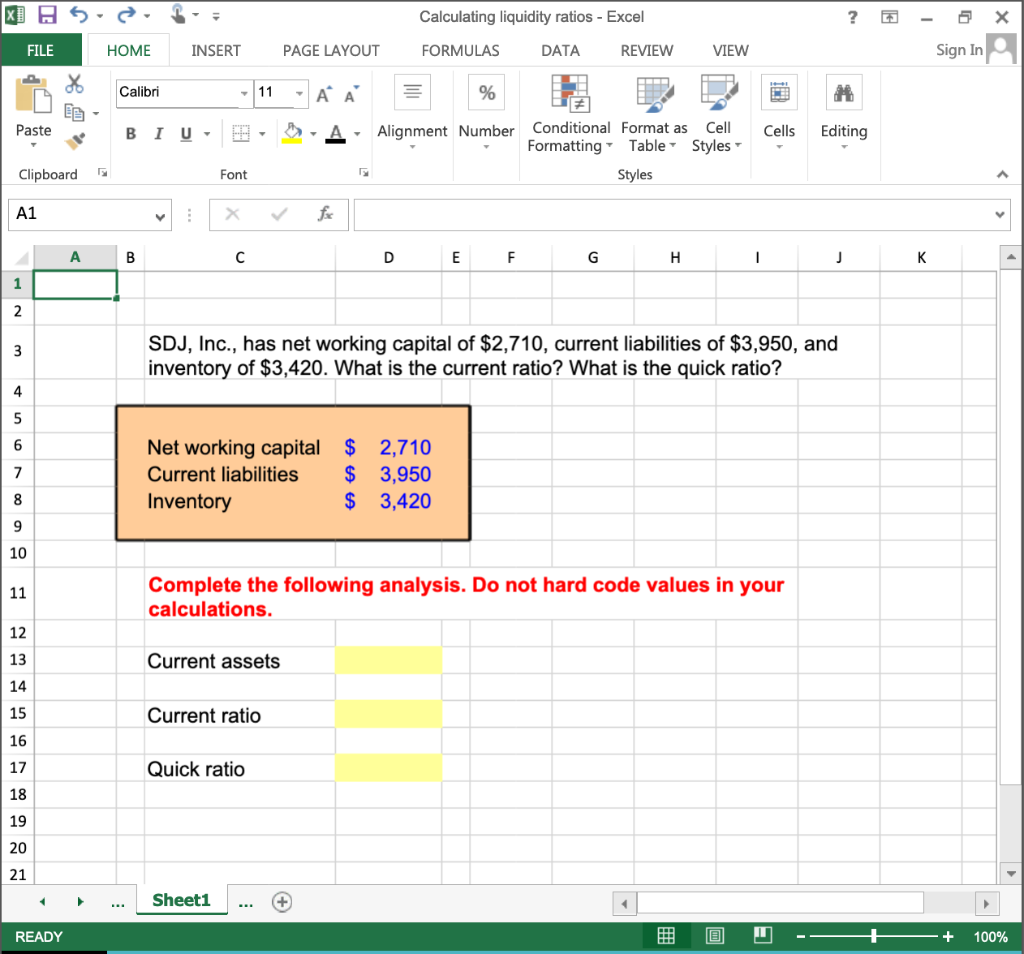The height and width of the screenshot is (954, 1024).
Task: Open Excel Help question mark
Action: (x=852, y=17)
